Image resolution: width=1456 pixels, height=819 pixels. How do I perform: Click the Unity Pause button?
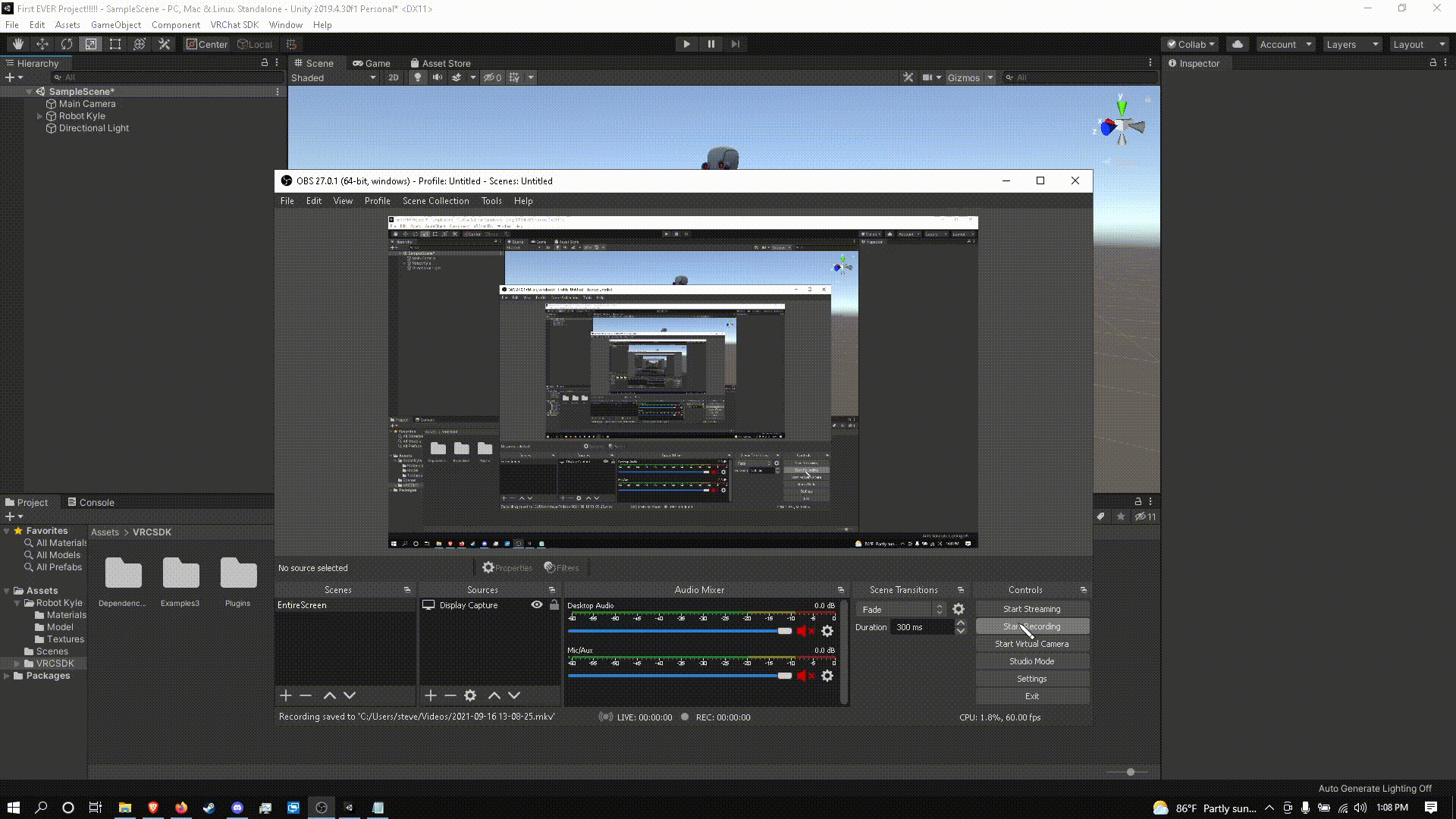click(x=711, y=44)
